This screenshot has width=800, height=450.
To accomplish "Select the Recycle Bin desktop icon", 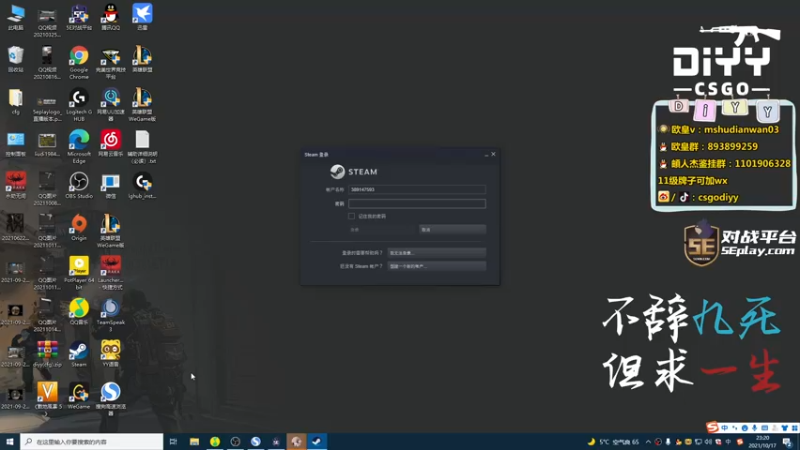I will coord(15,59).
